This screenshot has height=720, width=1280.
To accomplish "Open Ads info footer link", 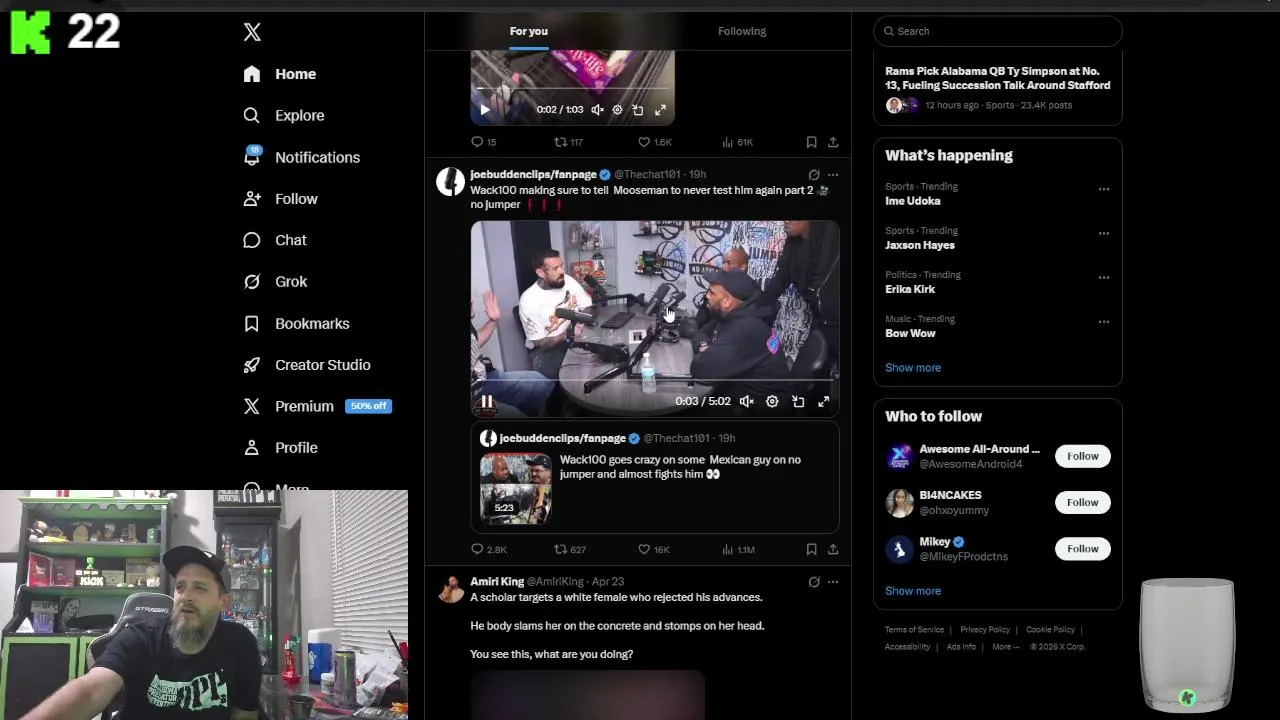I will [x=961, y=647].
